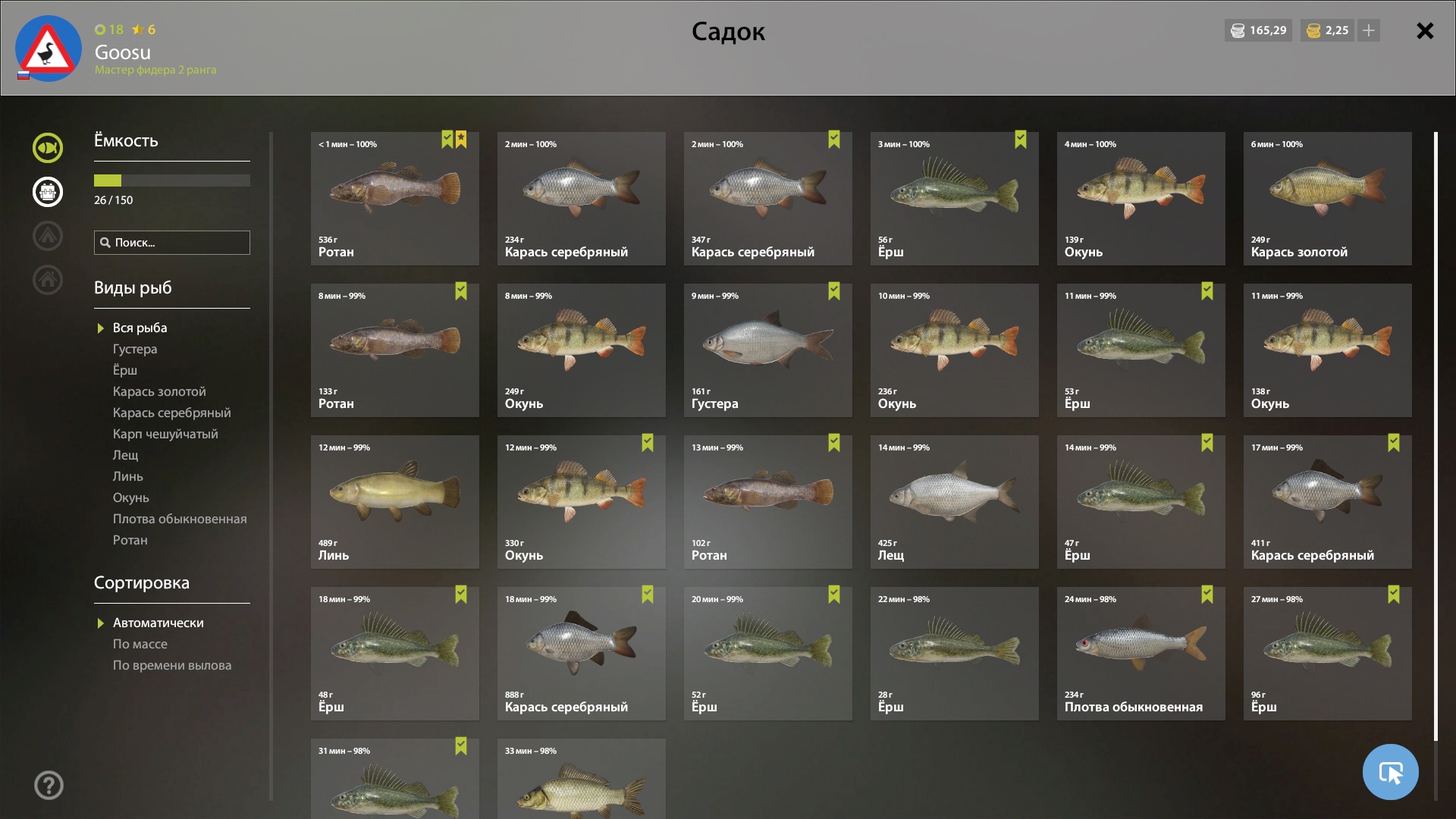Toggle bookmark flag on 56 g Ёрш card

1020,140
